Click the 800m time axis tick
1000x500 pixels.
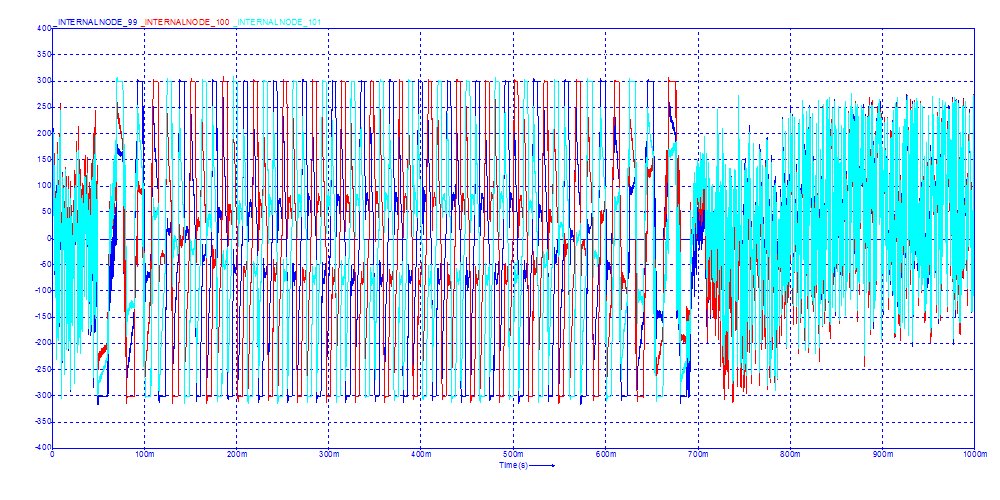click(790, 454)
